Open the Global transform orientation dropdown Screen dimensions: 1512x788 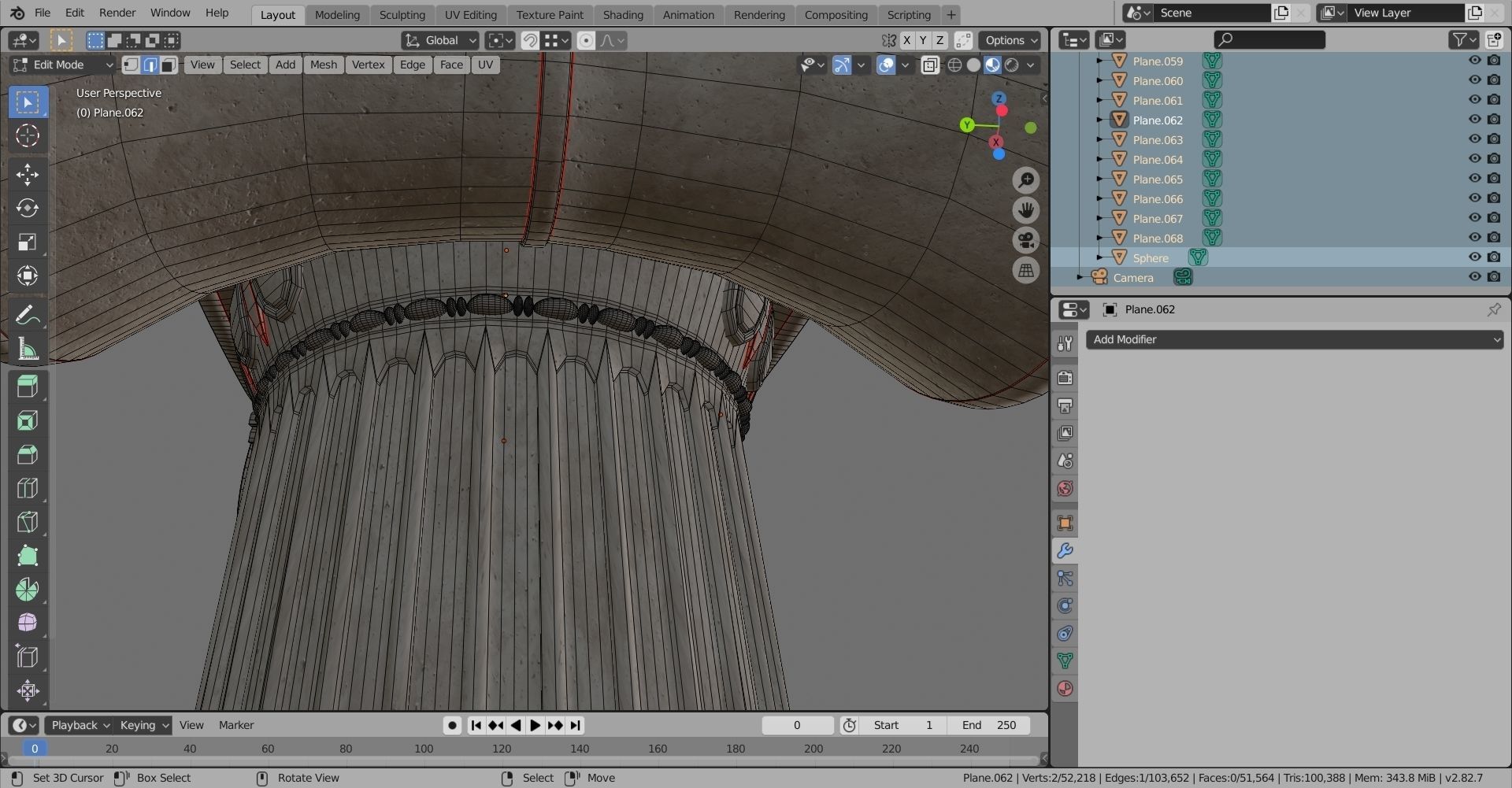click(440, 40)
